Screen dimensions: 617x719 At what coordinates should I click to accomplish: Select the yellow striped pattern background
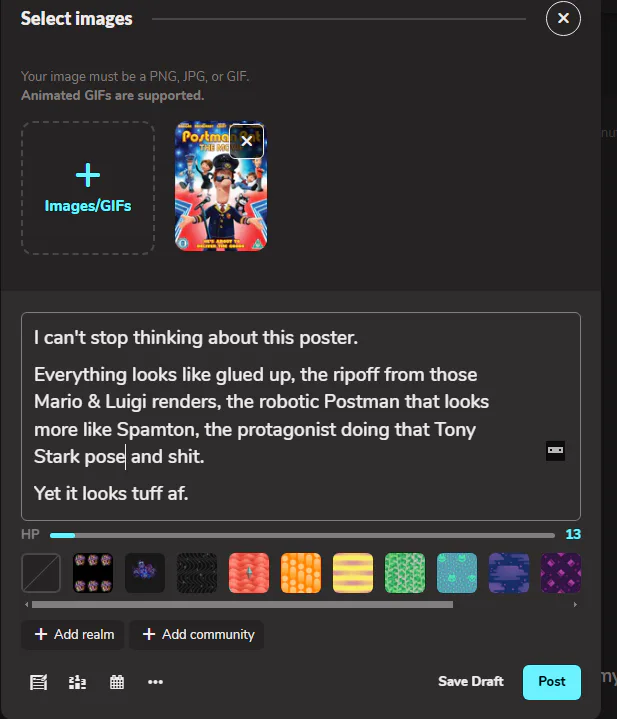pos(353,573)
